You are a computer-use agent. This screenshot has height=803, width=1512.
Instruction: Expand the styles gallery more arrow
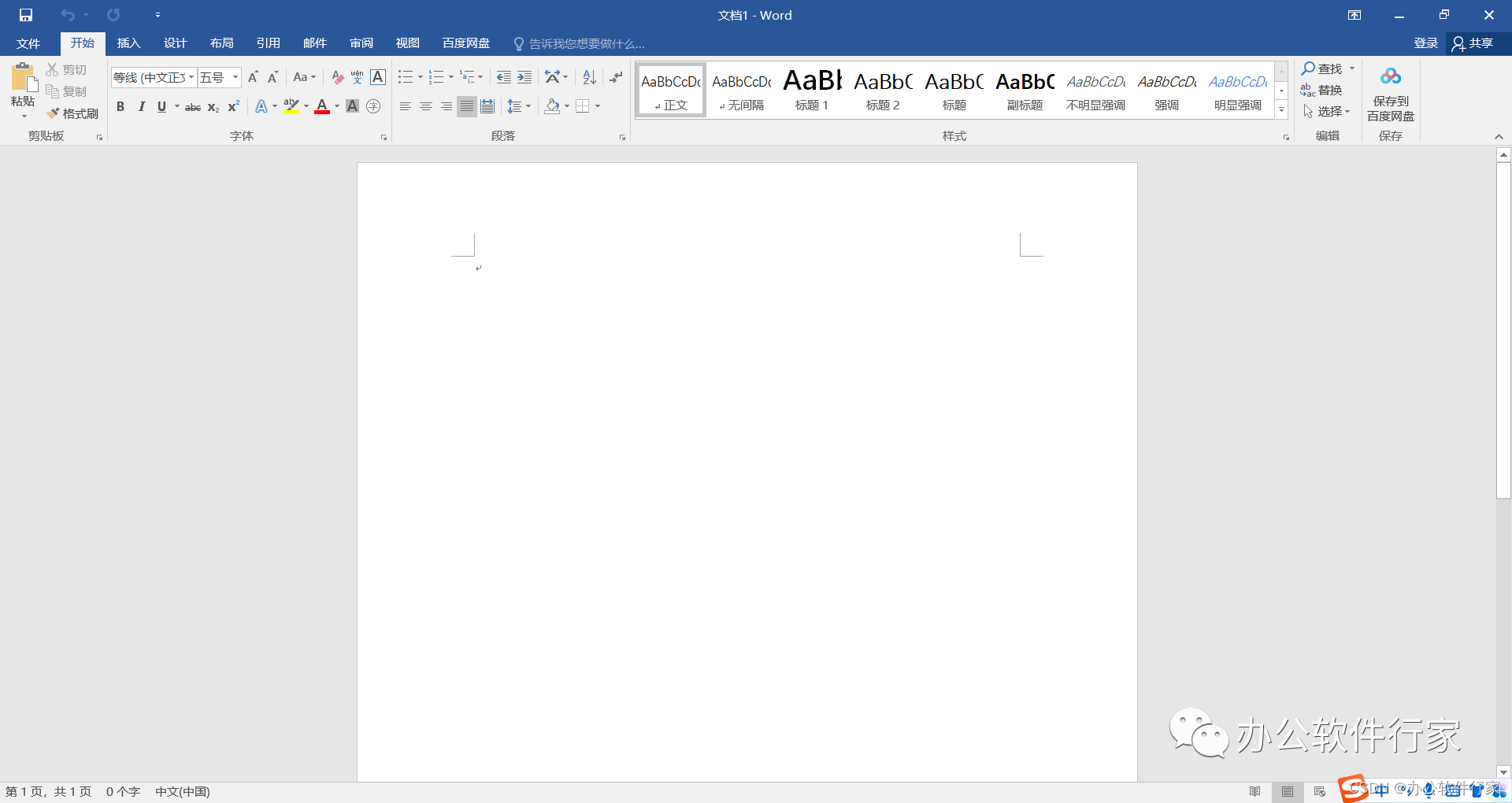pos(1282,110)
